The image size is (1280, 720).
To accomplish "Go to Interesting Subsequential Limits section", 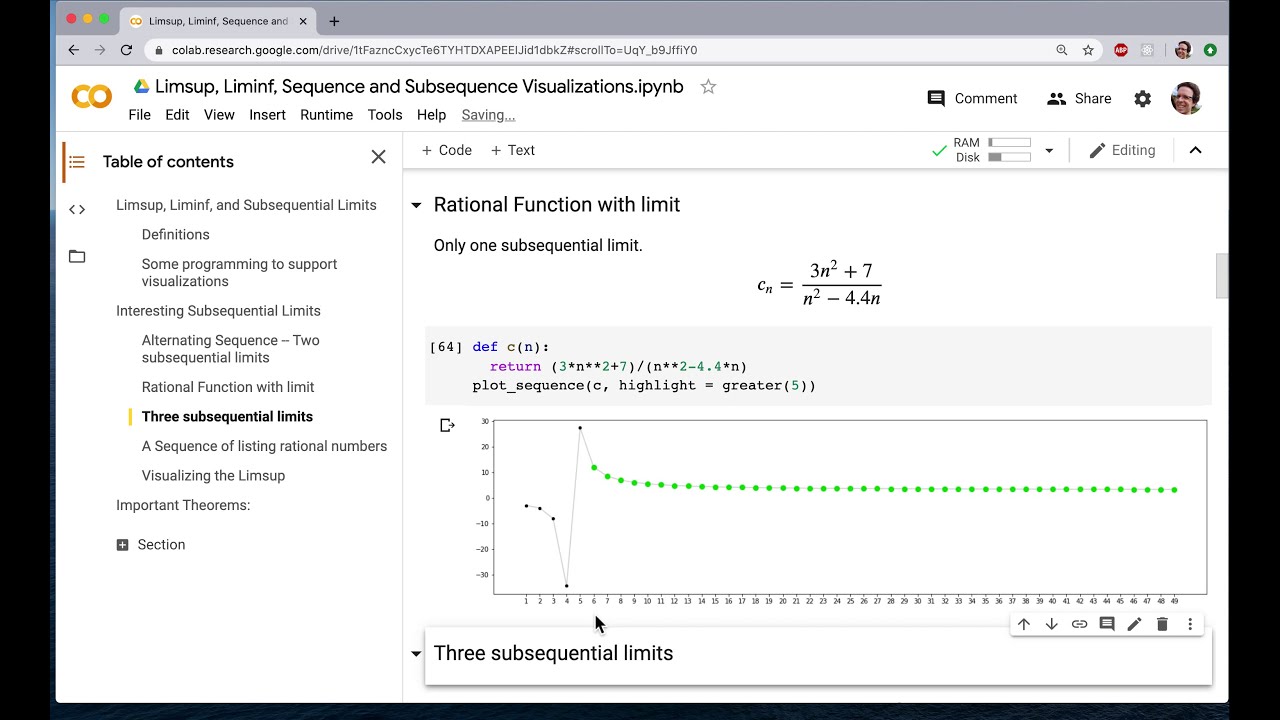I will (218, 311).
